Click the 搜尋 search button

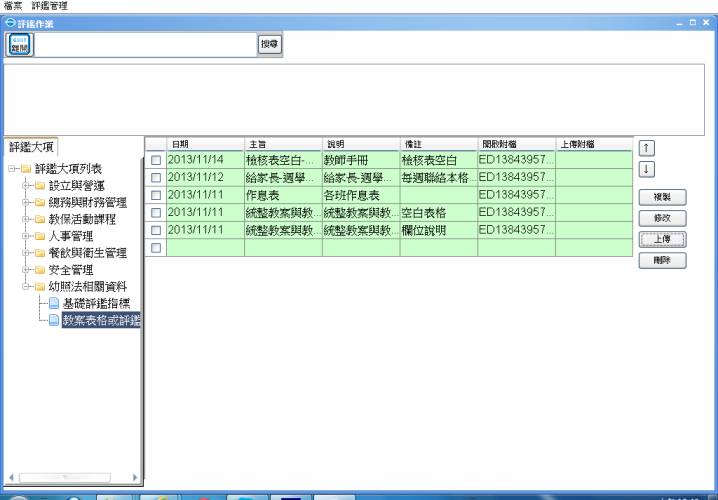pos(270,45)
